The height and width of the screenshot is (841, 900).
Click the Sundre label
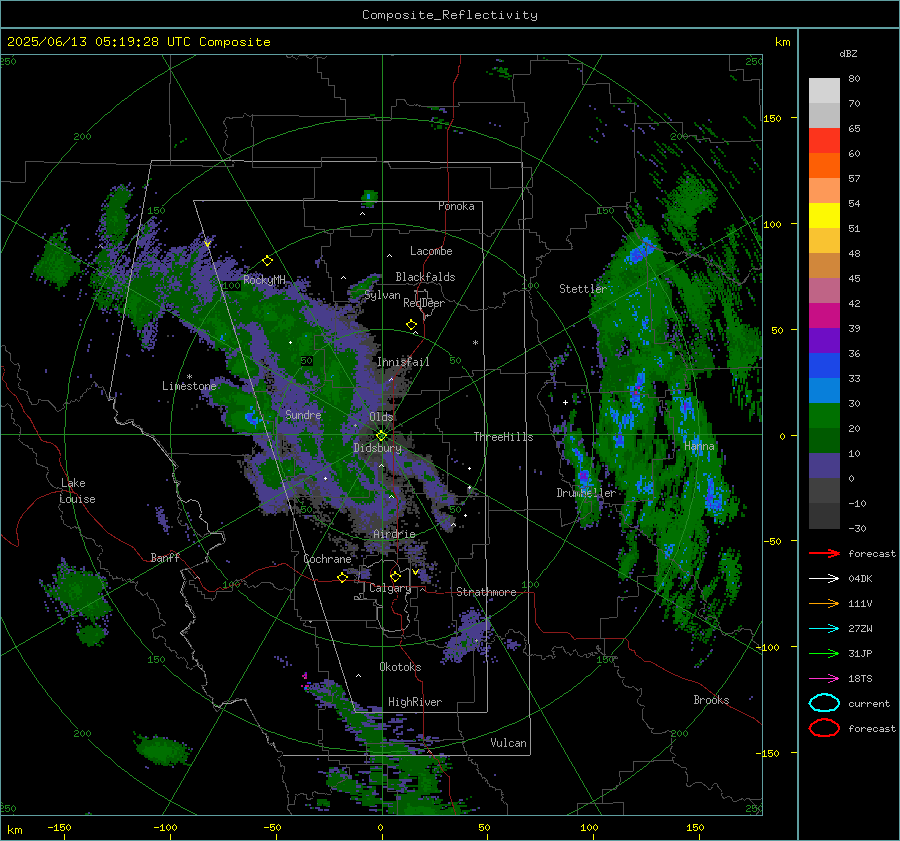coord(303,414)
